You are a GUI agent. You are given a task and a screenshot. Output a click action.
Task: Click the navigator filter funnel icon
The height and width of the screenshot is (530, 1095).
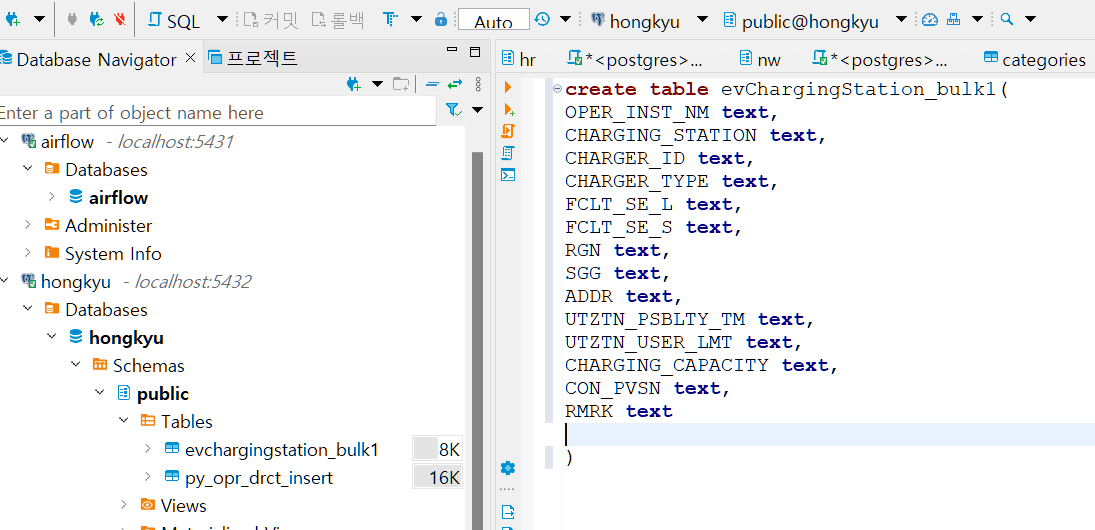(454, 110)
